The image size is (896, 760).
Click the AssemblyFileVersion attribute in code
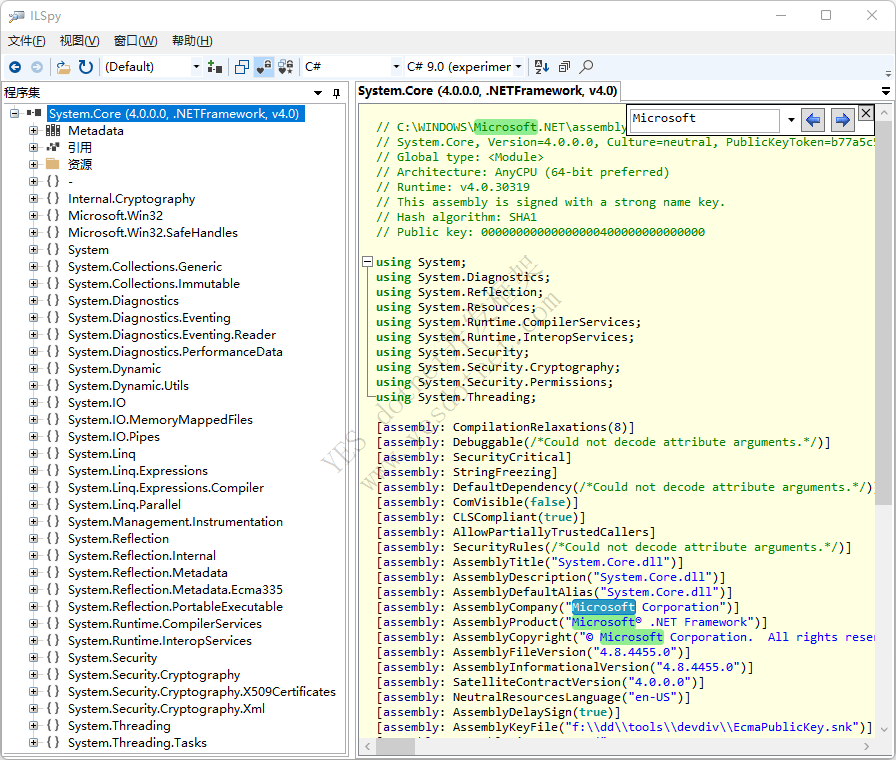519,652
